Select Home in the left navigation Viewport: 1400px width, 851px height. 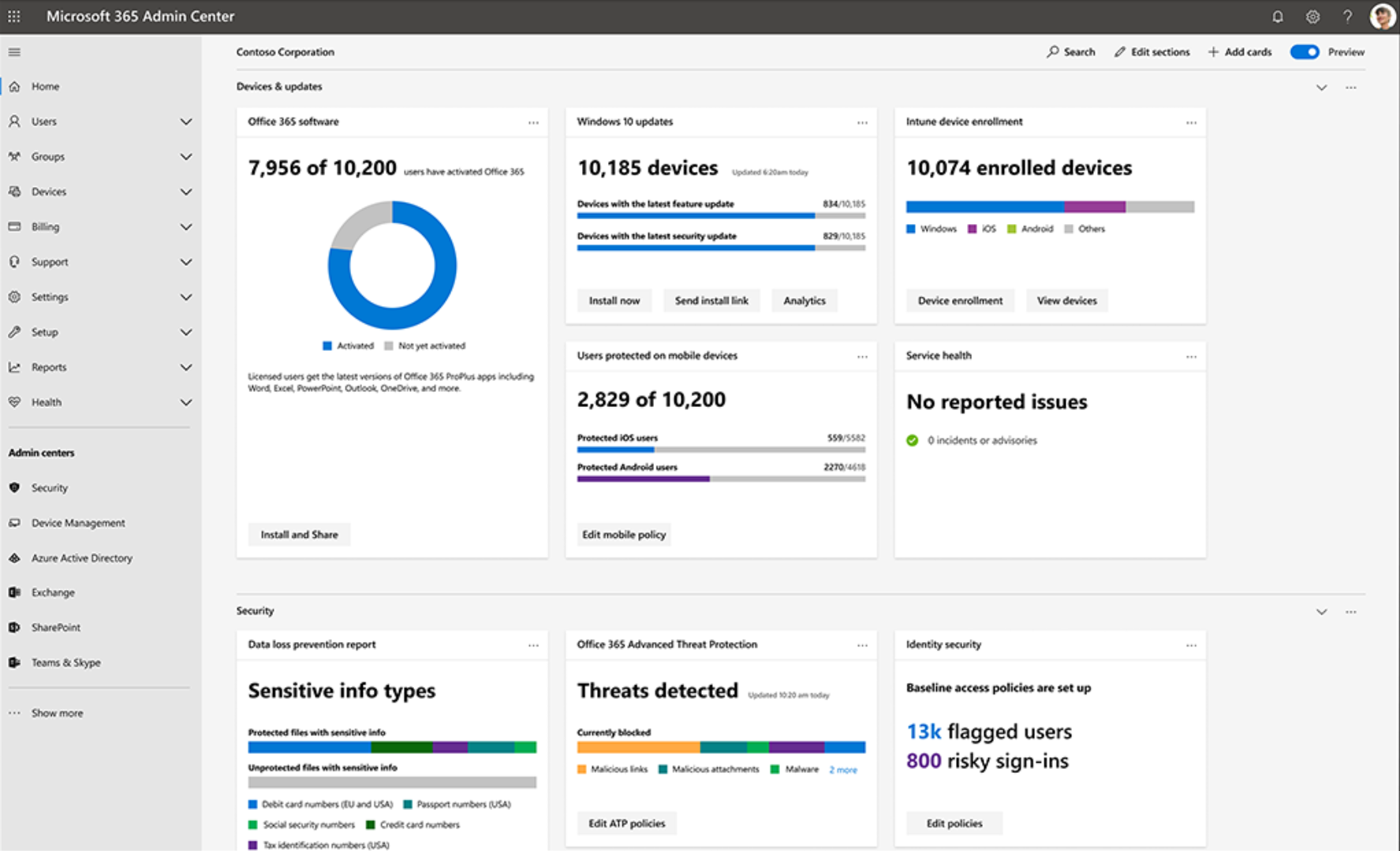[x=46, y=86]
